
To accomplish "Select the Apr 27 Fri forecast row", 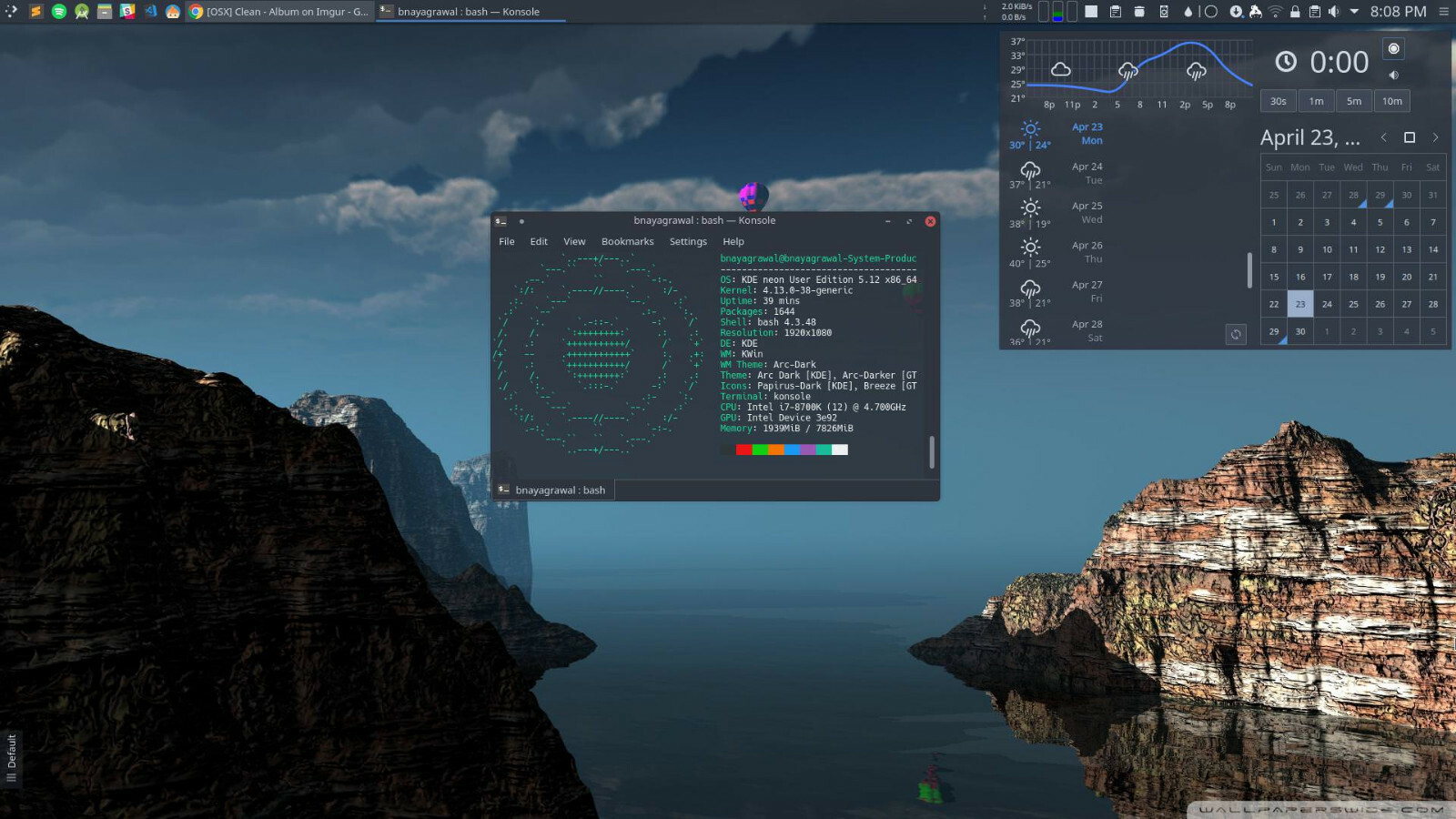I will pos(1057,291).
